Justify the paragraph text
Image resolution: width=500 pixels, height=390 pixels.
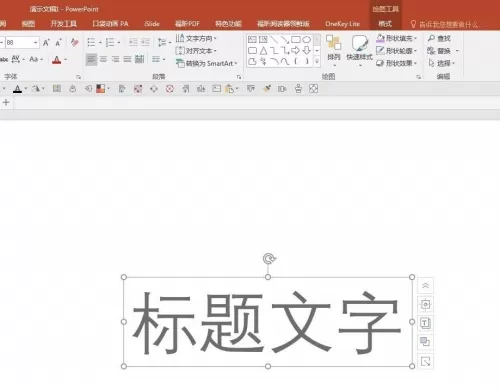[x=127, y=59]
